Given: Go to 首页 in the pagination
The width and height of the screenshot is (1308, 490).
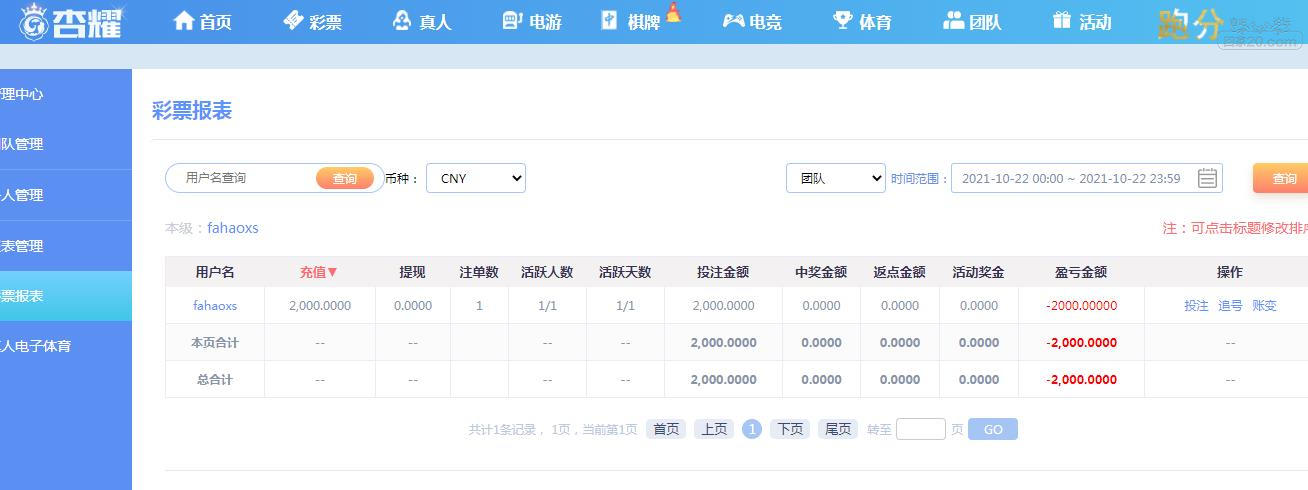Looking at the screenshot, I should tap(666, 429).
